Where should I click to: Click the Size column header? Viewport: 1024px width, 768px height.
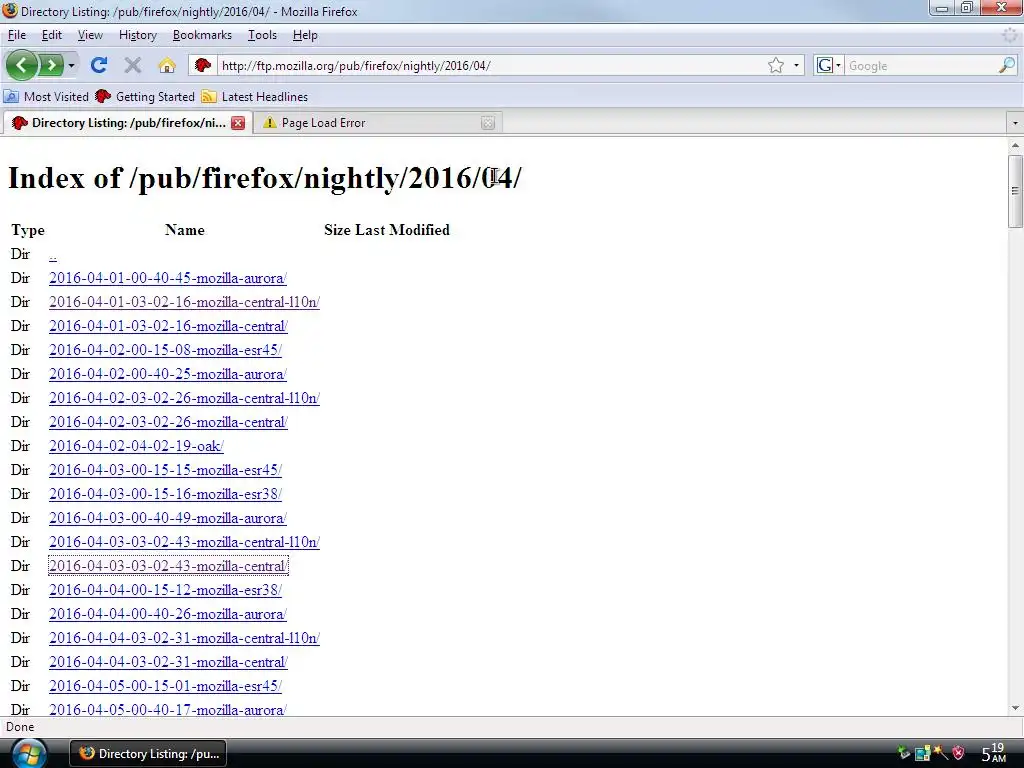click(x=337, y=230)
